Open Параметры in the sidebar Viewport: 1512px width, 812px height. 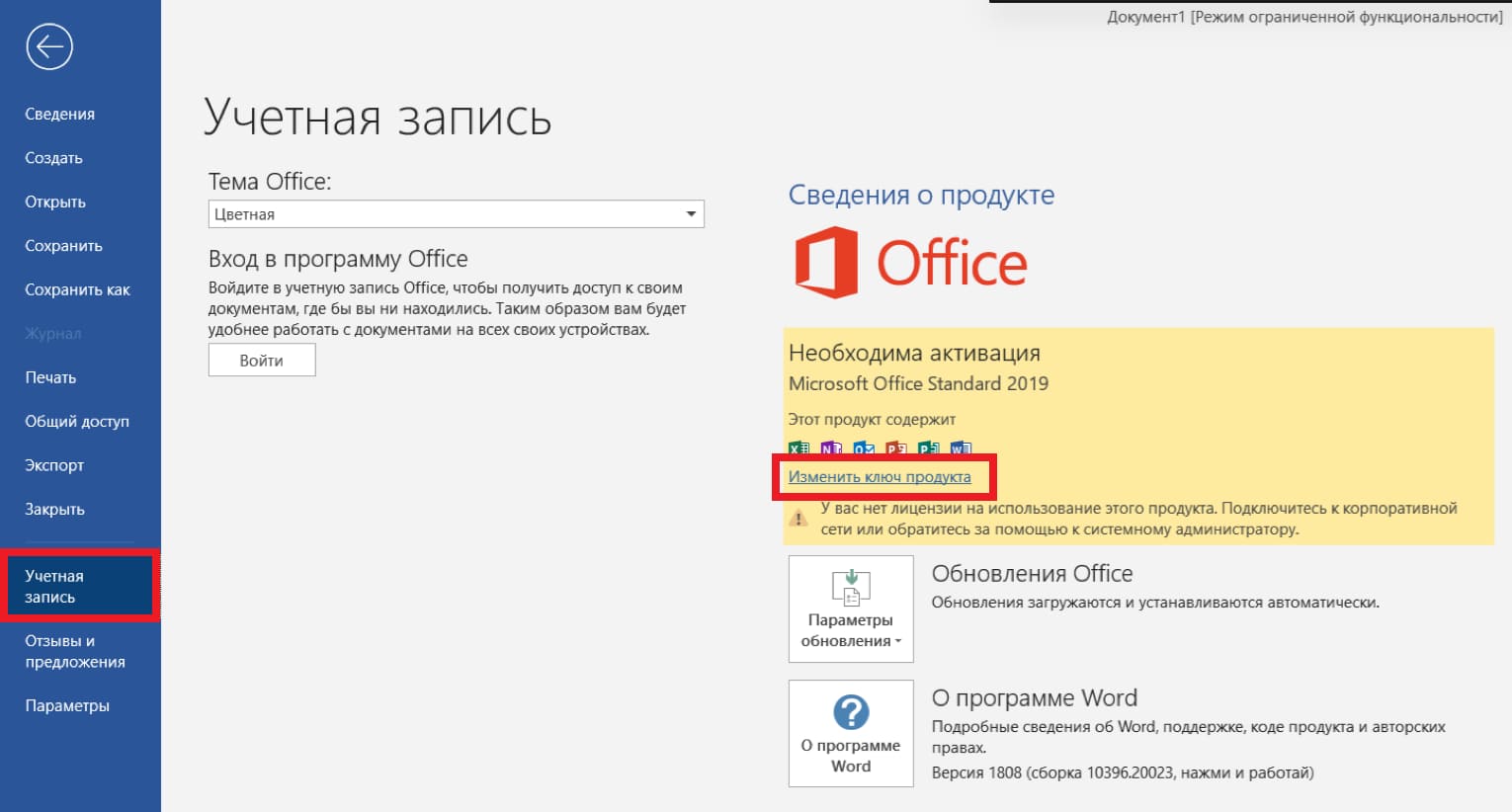coord(67,705)
